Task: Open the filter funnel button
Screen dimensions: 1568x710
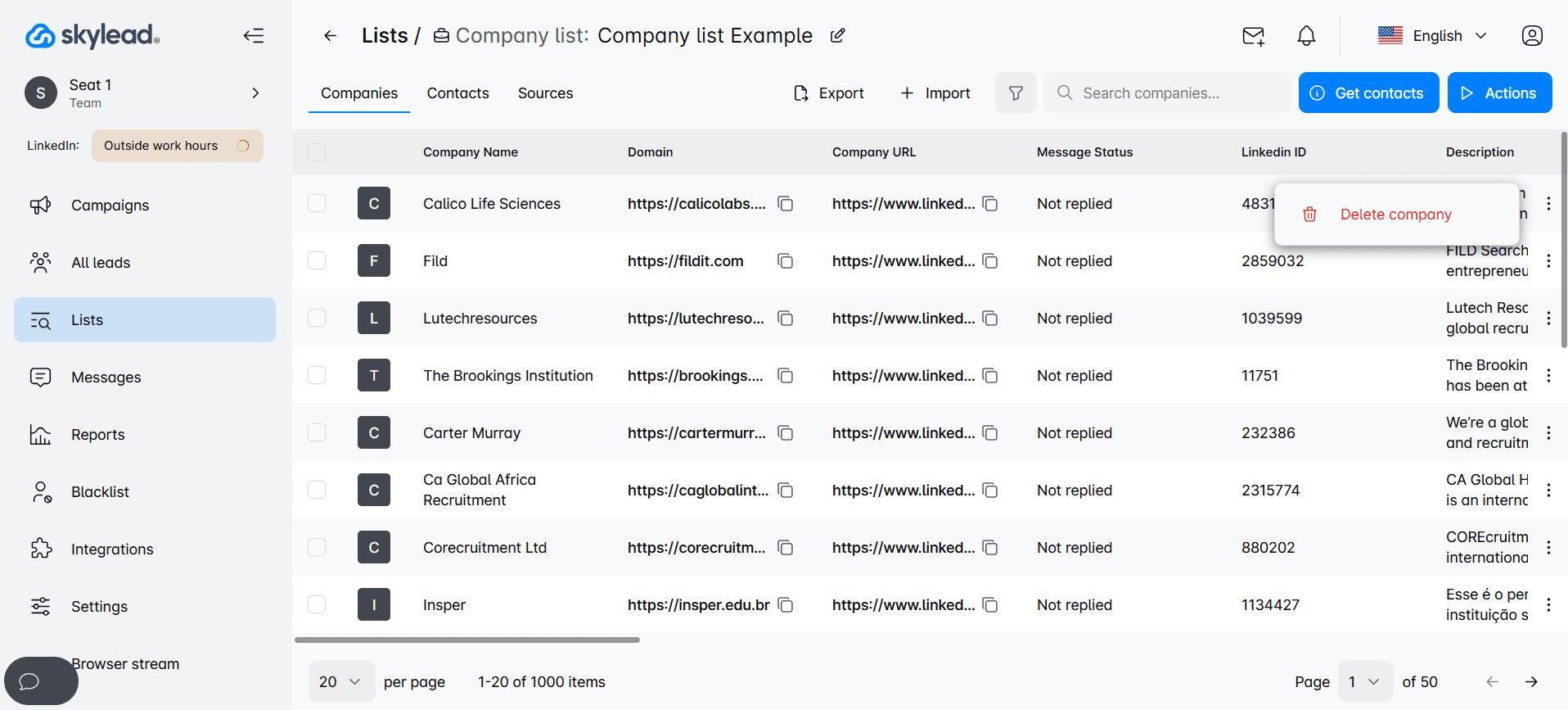Action: click(1016, 93)
